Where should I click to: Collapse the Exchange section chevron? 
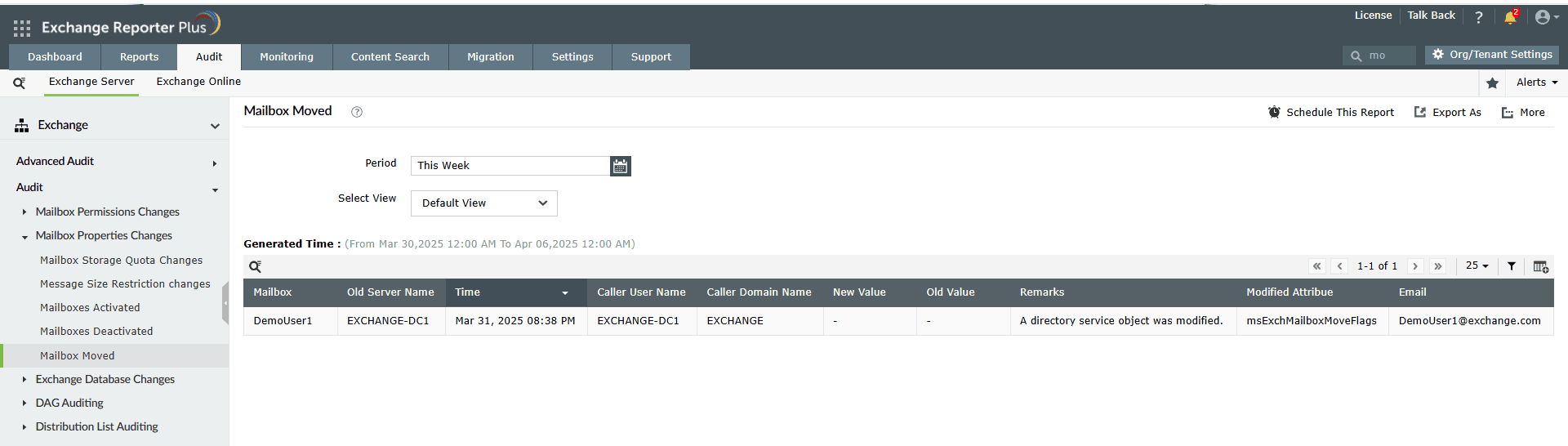click(x=215, y=126)
